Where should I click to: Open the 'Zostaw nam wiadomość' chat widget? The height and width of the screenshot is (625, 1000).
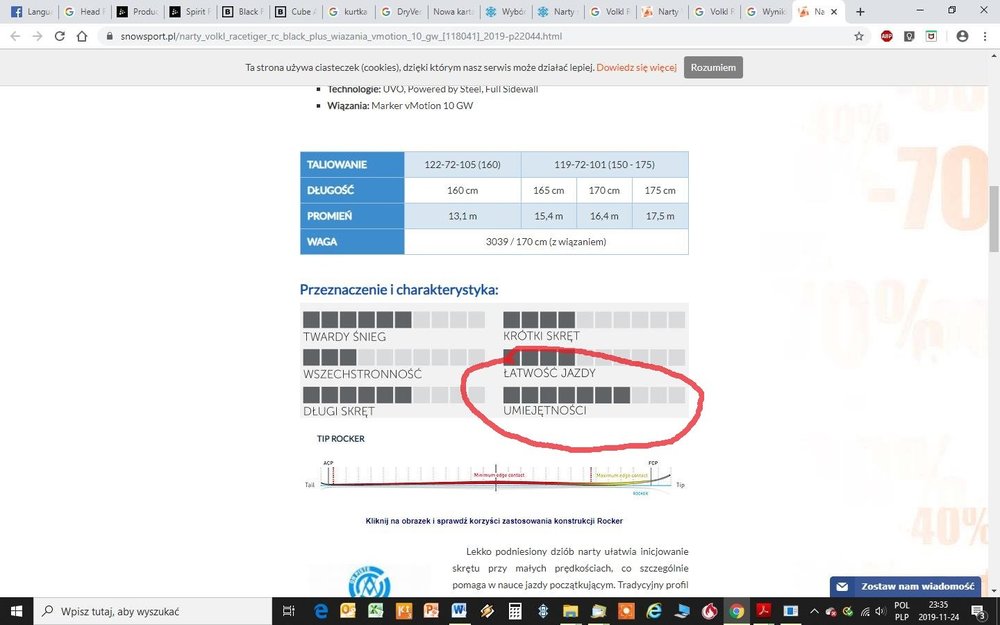[x=906, y=586]
